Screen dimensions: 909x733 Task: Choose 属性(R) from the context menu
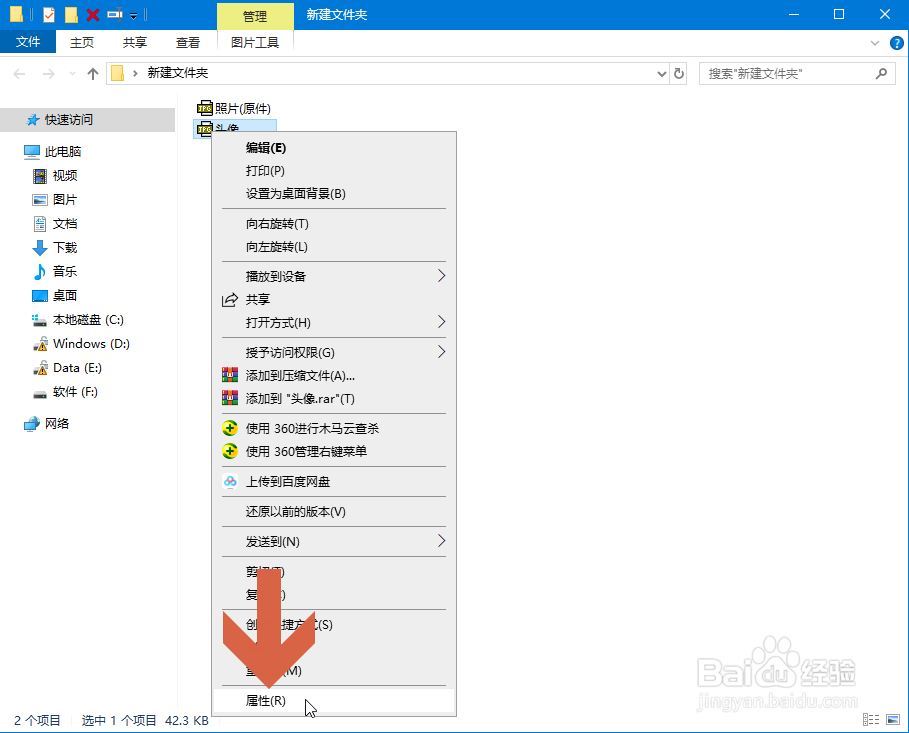click(334, 701)
